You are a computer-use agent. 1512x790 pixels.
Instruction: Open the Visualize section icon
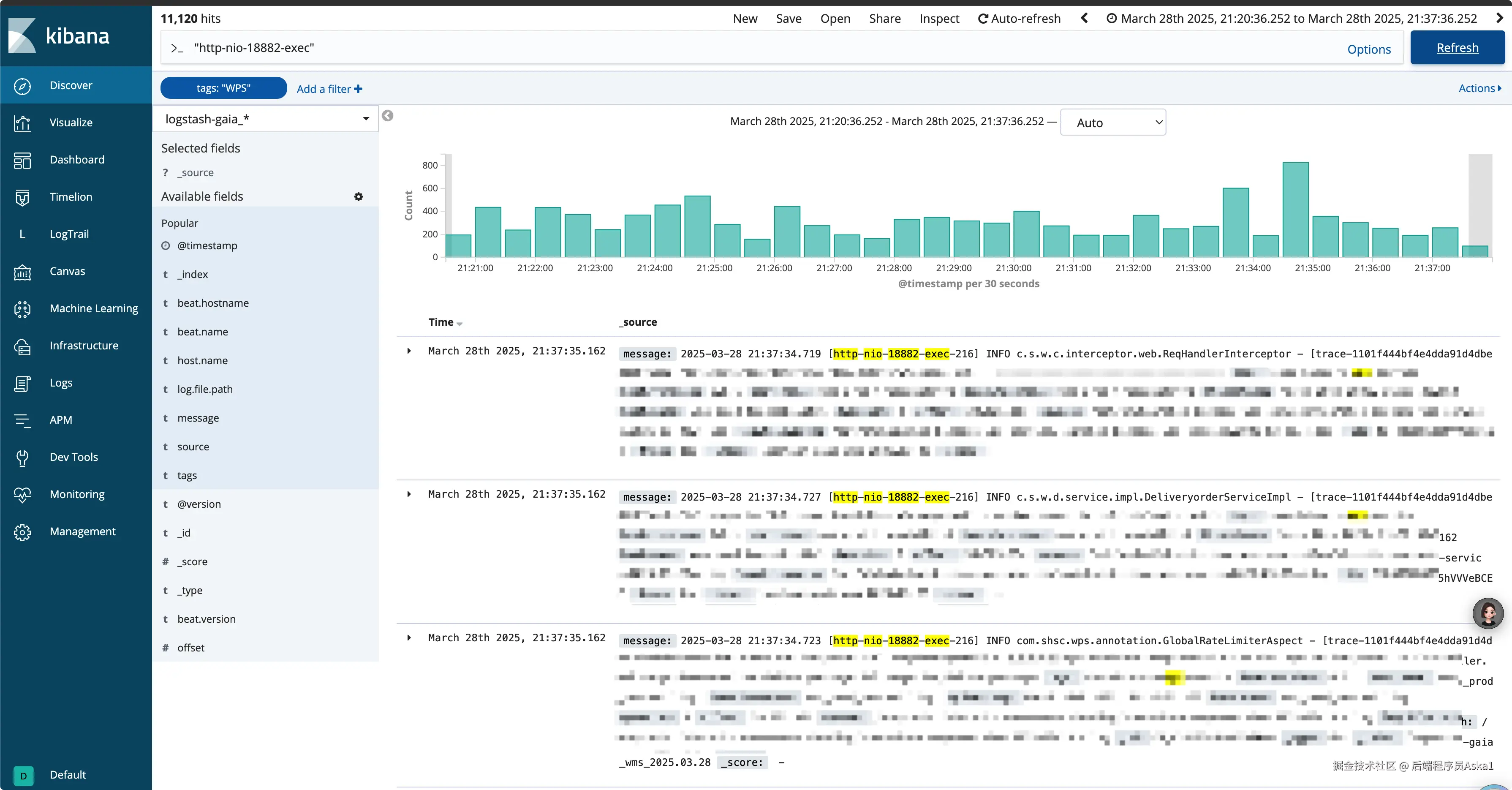[22, 123]
